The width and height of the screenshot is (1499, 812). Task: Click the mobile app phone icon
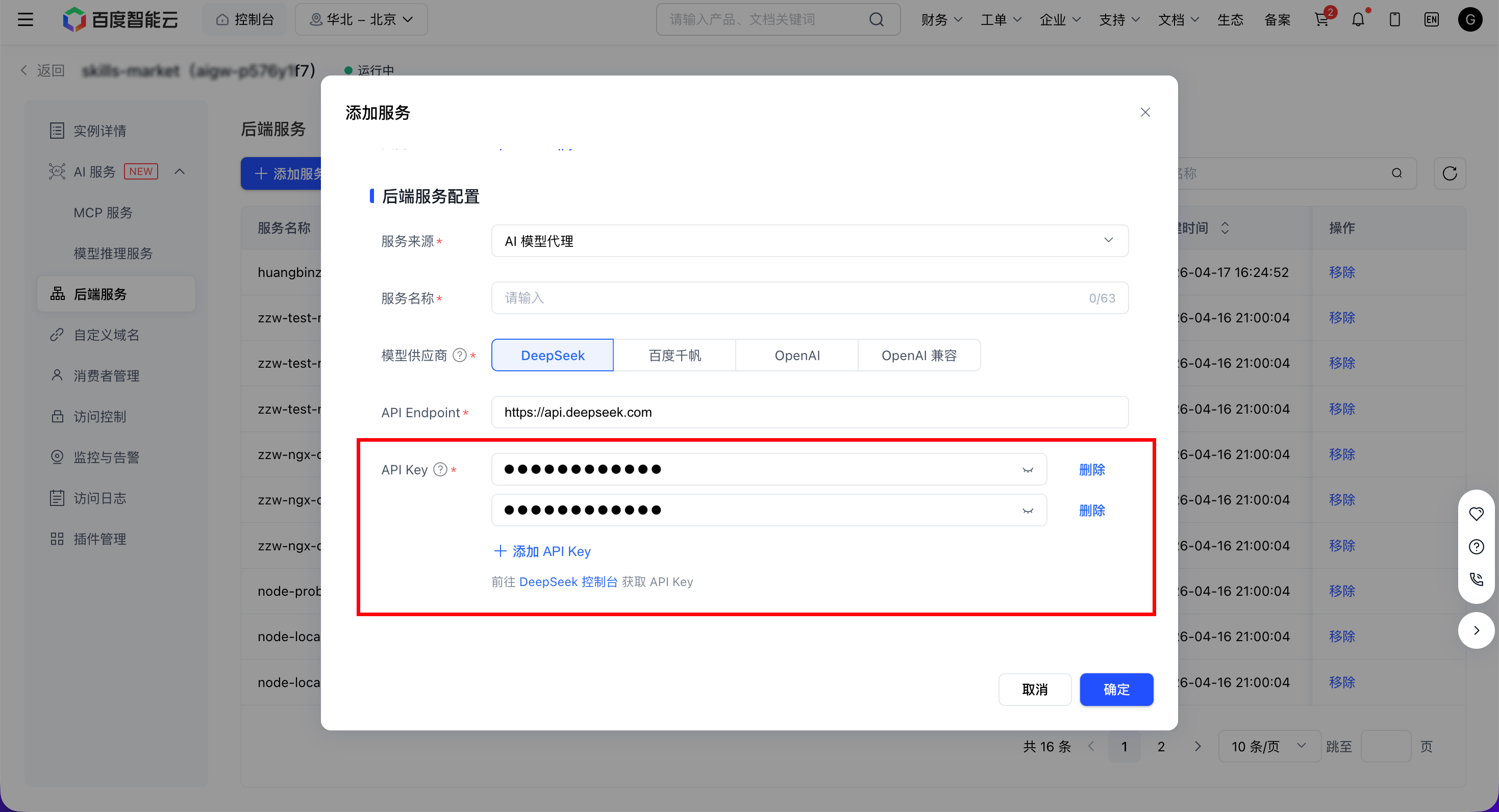[x=1395, y=20]
